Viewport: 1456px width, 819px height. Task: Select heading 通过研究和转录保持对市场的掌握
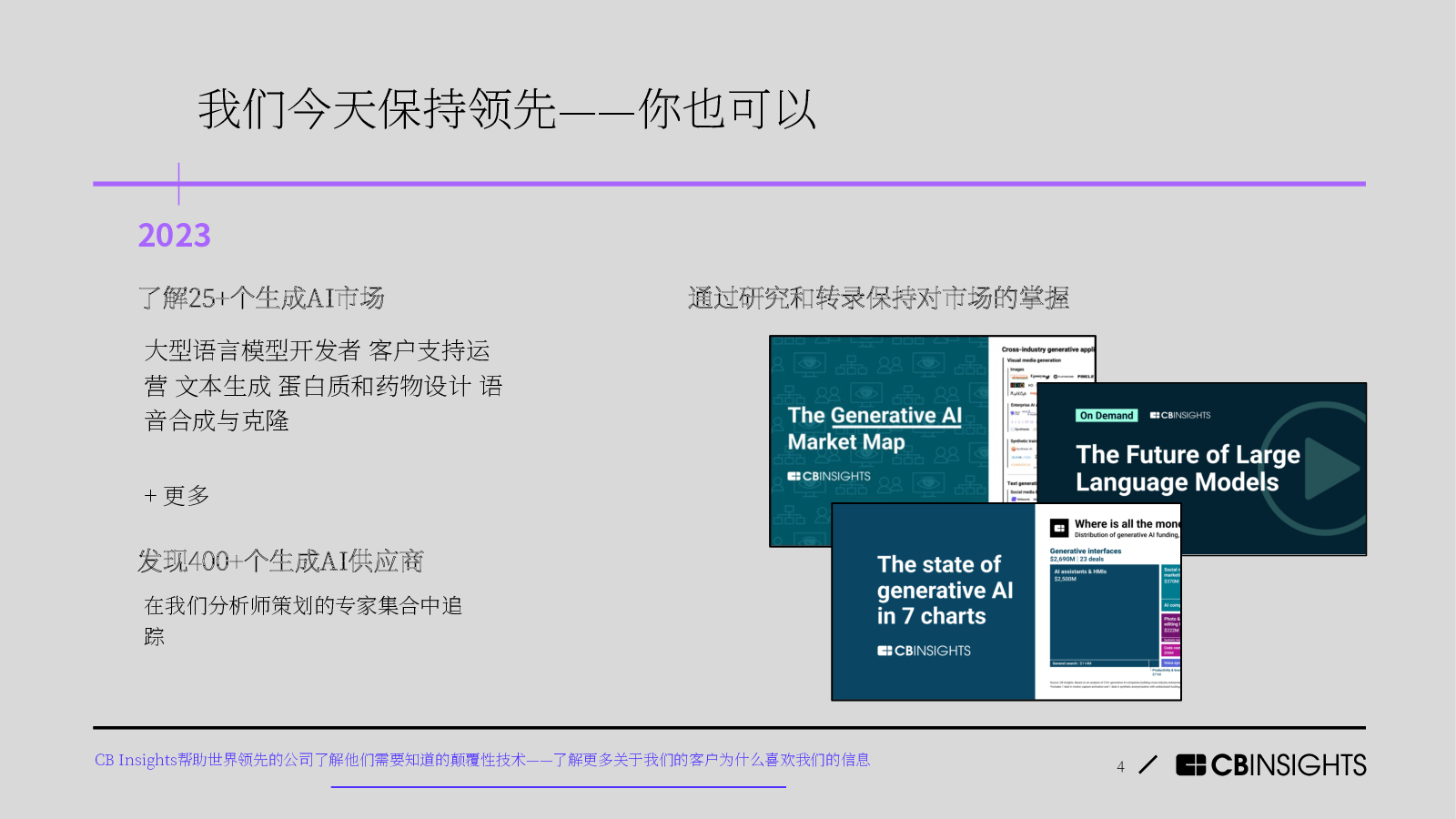pos(878,298)
